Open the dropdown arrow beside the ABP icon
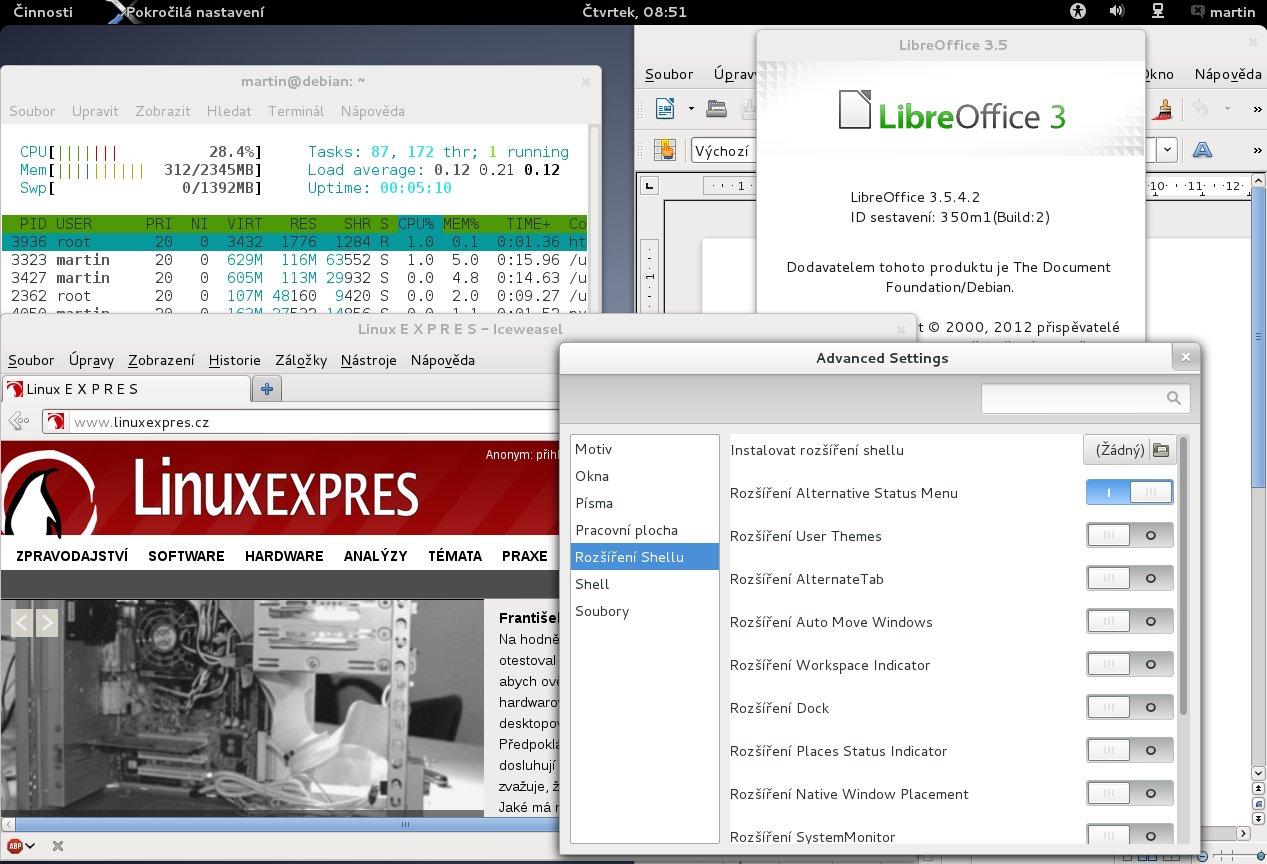The height and width of the screenshot is (864, 1267). click(x=32, y=847)
